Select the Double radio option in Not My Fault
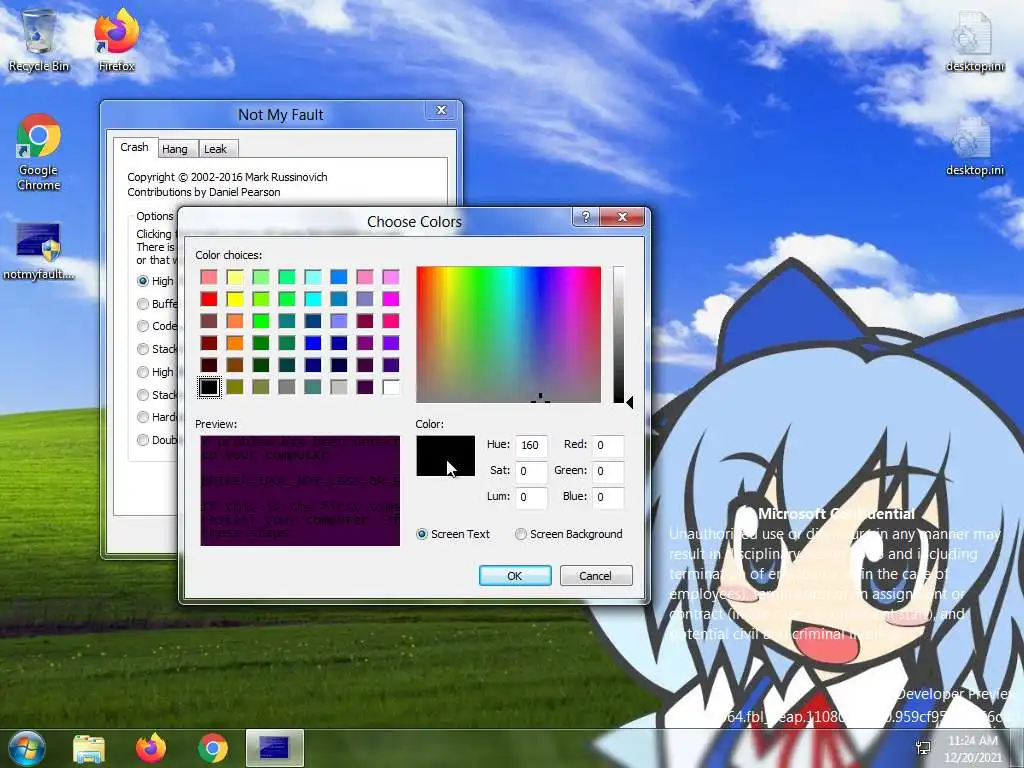Screen dimensions: 1024x768 (143, 440)
